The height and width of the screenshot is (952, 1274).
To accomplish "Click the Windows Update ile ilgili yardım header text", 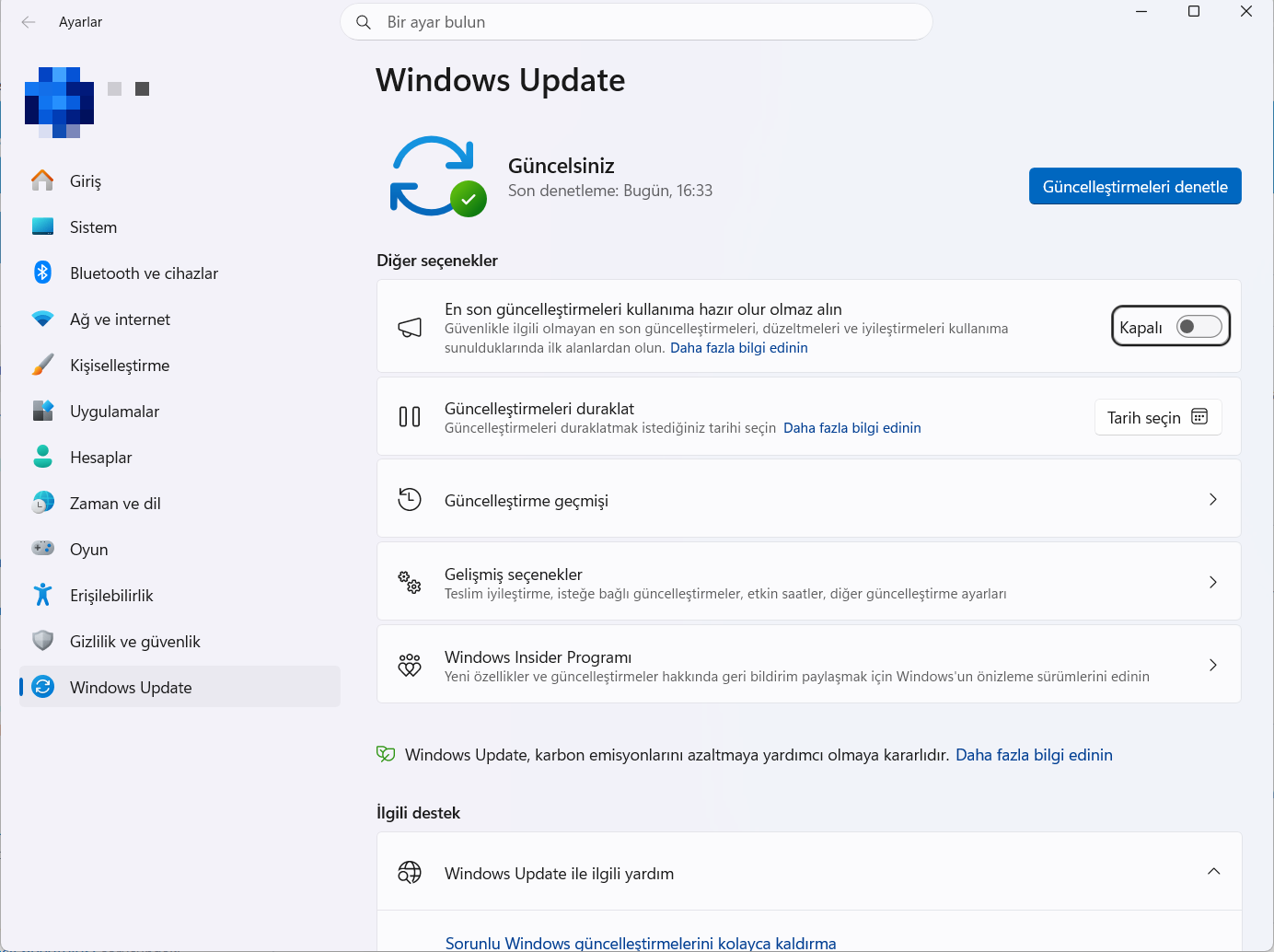I will 560,873.
